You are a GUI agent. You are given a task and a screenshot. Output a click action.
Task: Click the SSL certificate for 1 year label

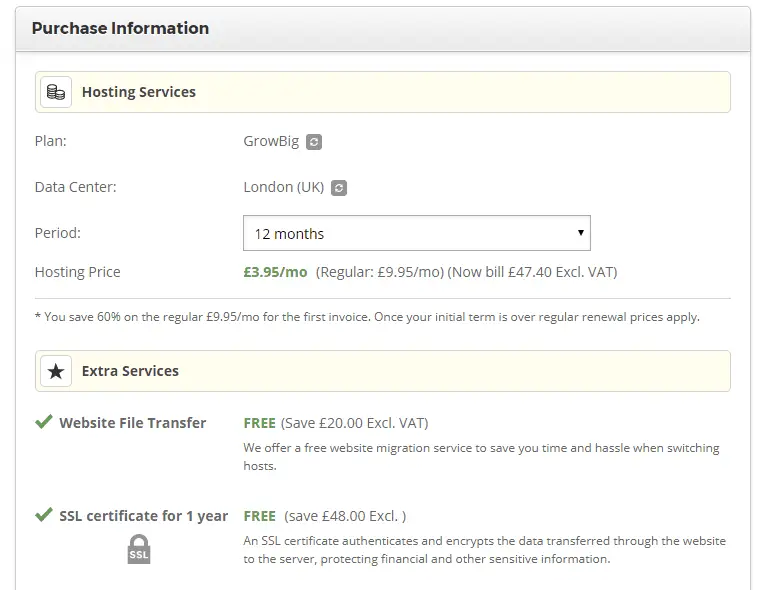pos(144,516)
